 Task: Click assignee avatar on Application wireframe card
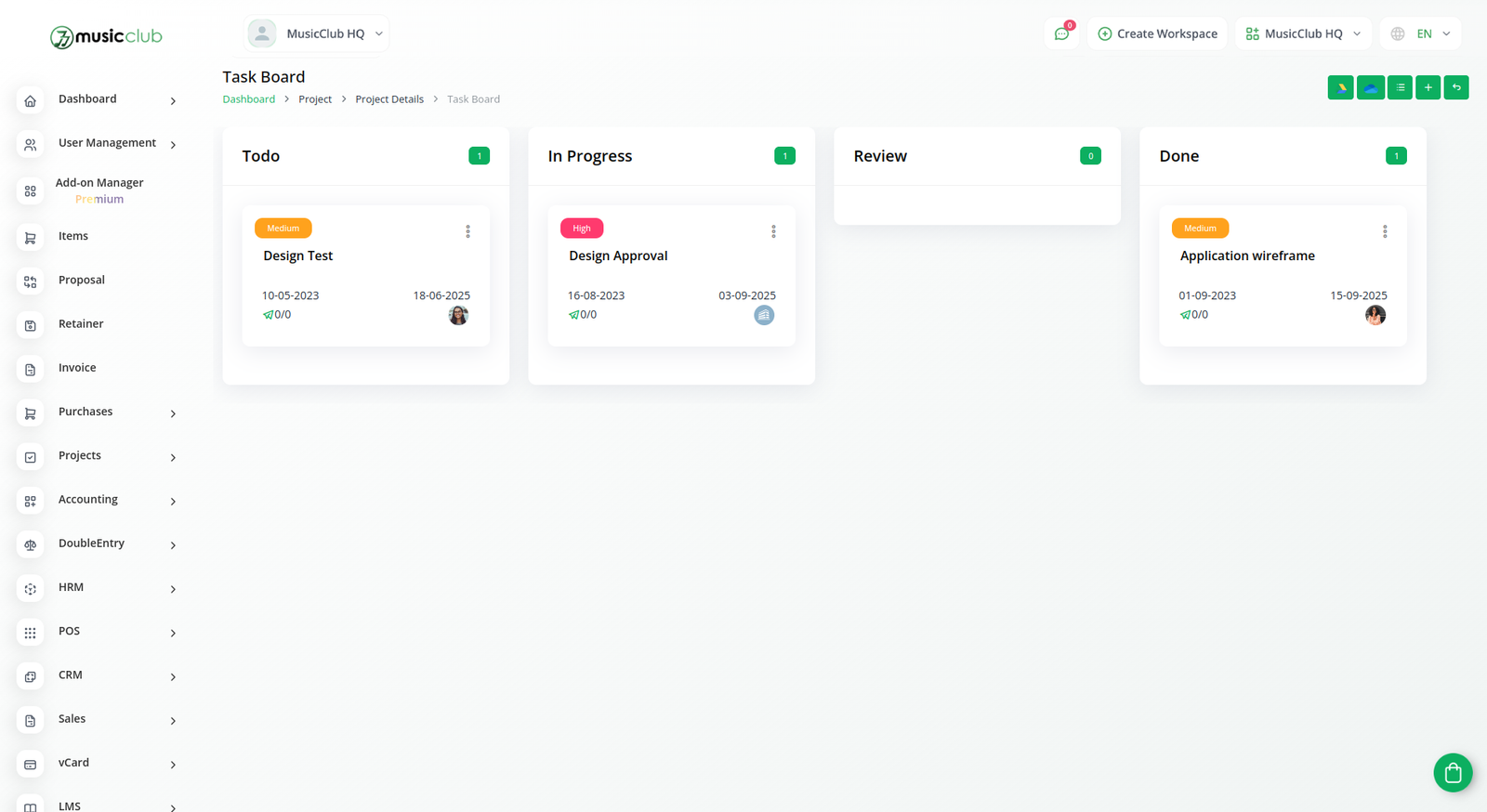pyautogui.click(x=1375, y=315)
